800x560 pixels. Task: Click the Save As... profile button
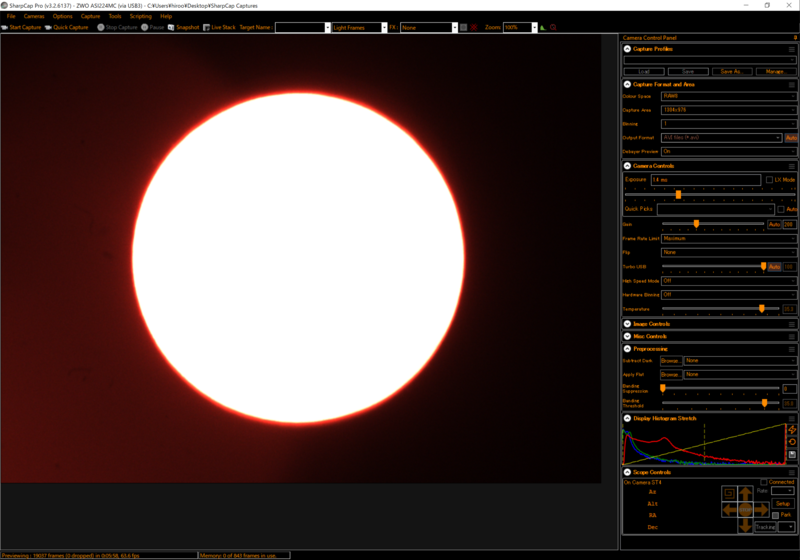click(x=732, y=71)
